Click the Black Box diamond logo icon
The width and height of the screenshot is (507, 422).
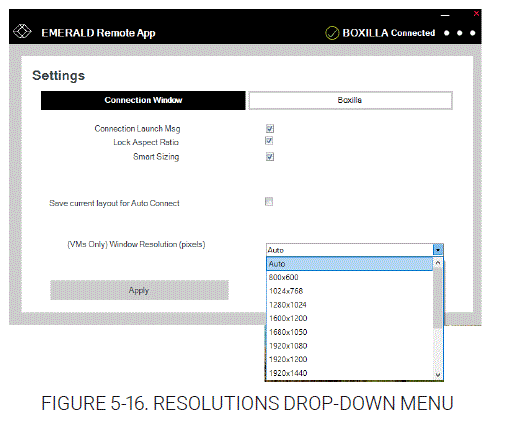pyautogui.click(x=22, y=32)
